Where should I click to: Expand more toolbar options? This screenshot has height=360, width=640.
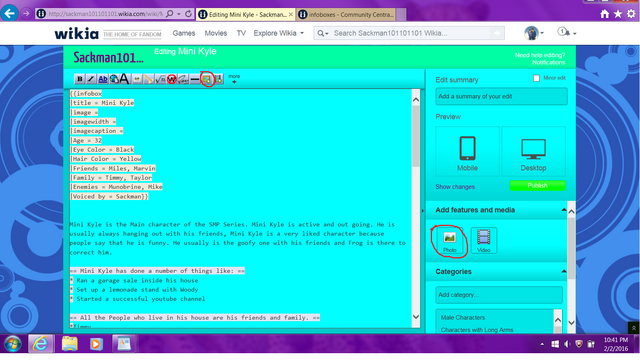click(234, 79)
